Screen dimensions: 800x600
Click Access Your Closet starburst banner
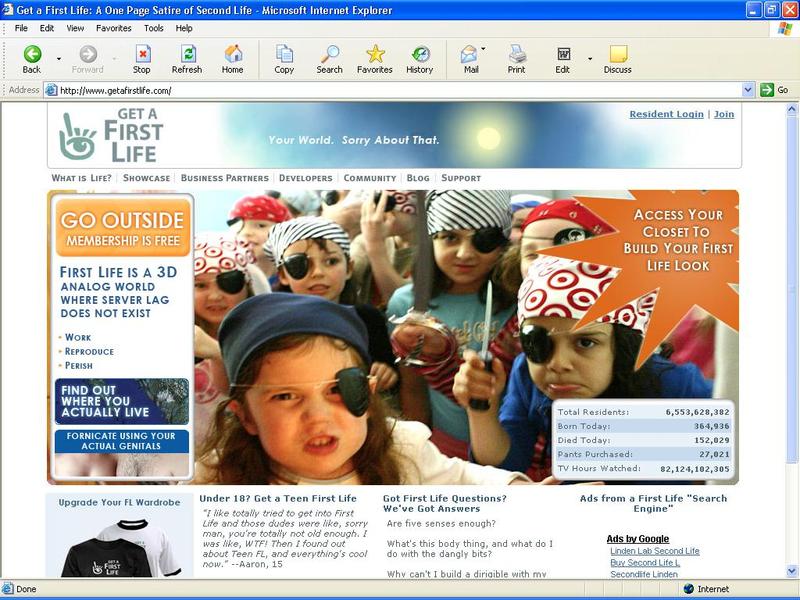(678, 240)
